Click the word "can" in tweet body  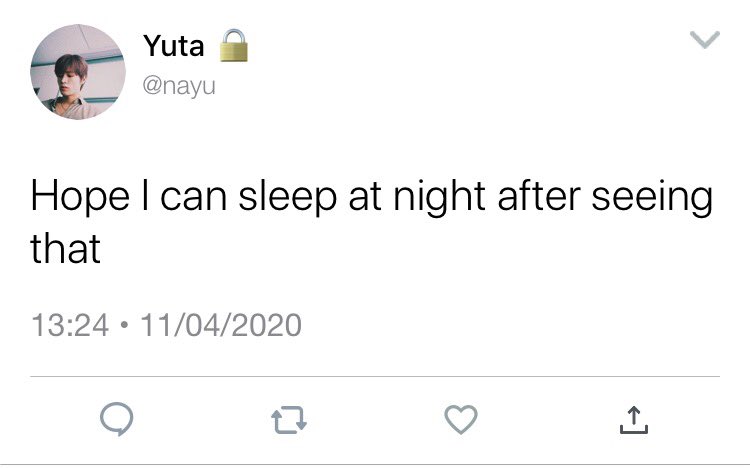(193, 199)
